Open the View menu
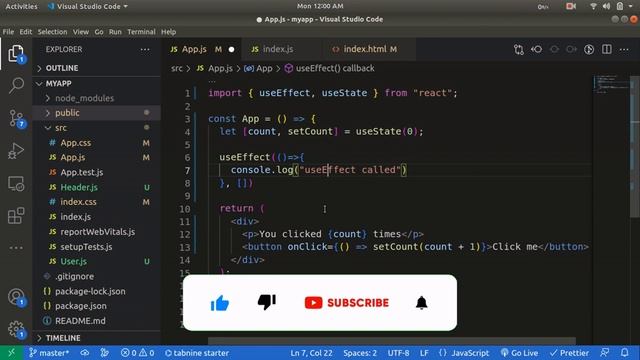 (x=81, y=32)
